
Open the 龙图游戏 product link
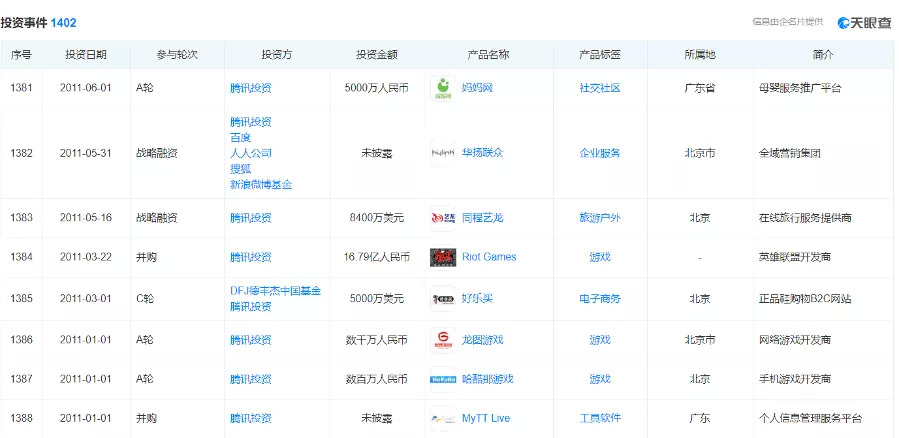(483, 340)
